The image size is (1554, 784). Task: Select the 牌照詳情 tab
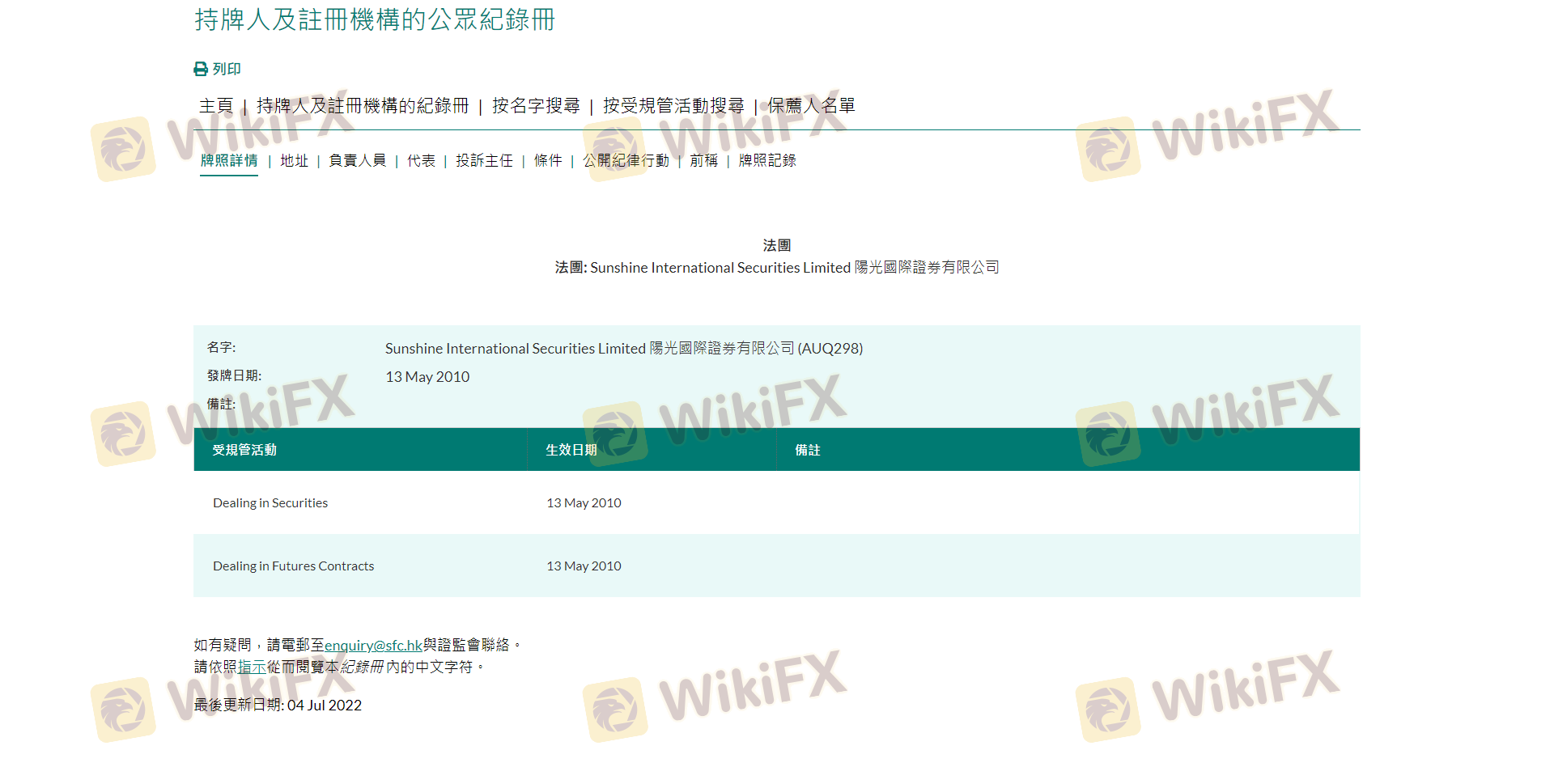[x=229, y=161]
